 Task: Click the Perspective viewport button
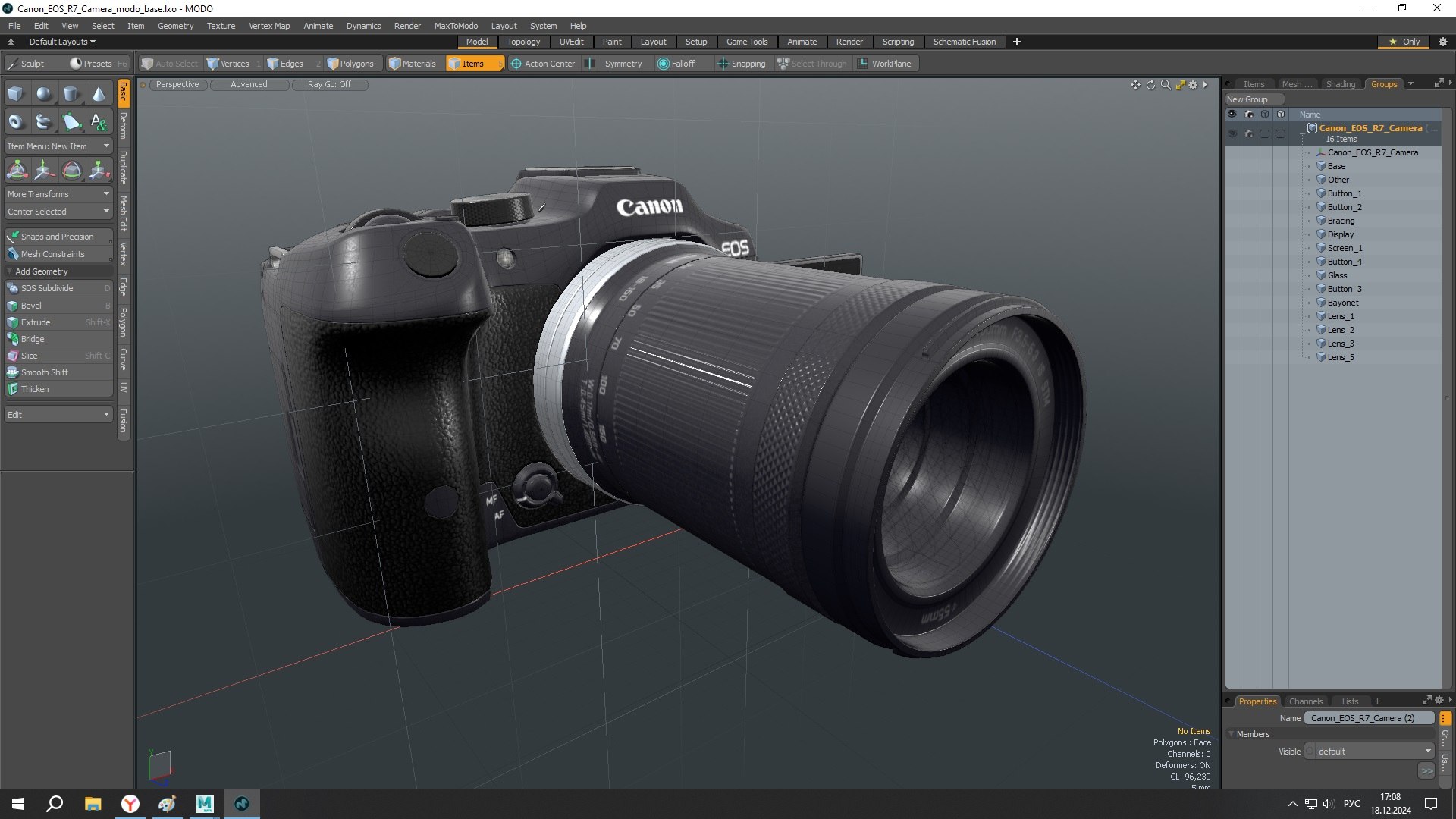pyautogui.click(x=177, y=85)
